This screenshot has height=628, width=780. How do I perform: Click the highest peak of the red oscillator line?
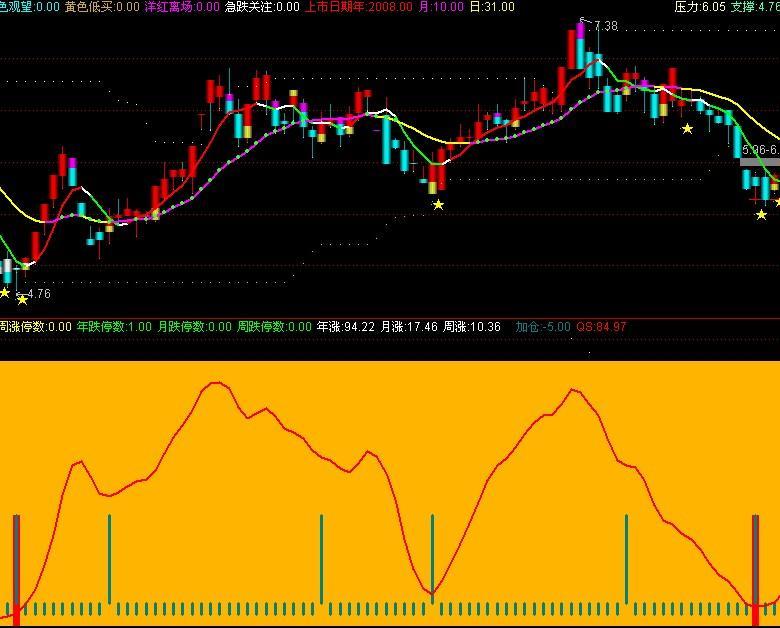[x=215, y=383]
